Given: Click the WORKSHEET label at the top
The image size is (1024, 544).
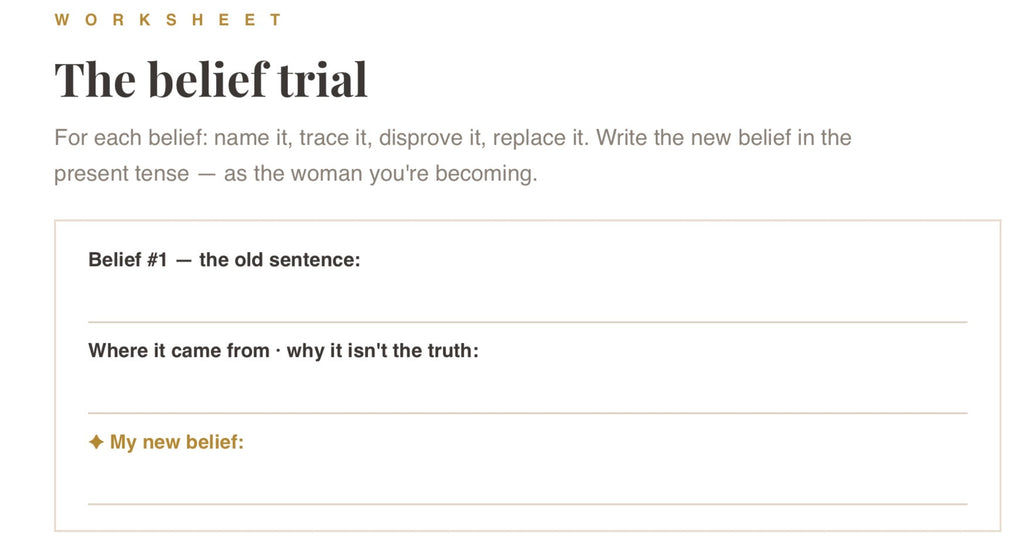Looking at the screenshot, I should [x=169, y=20].
